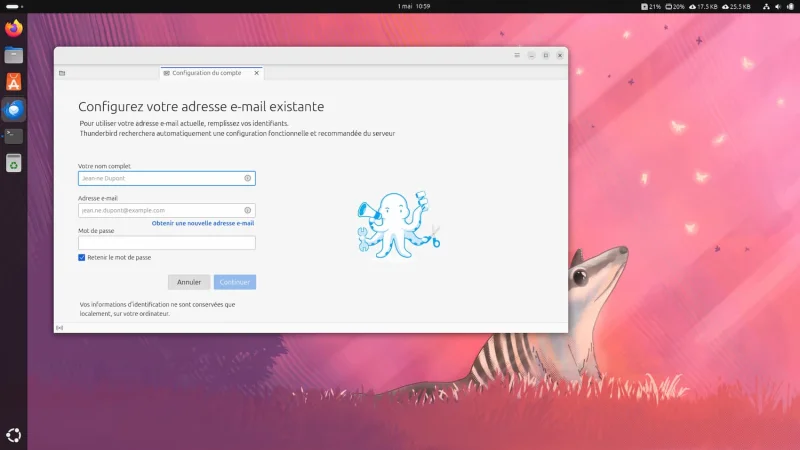Focus the Votre nom complet field
Screen dimensions: 800x450
coord(167,178)
